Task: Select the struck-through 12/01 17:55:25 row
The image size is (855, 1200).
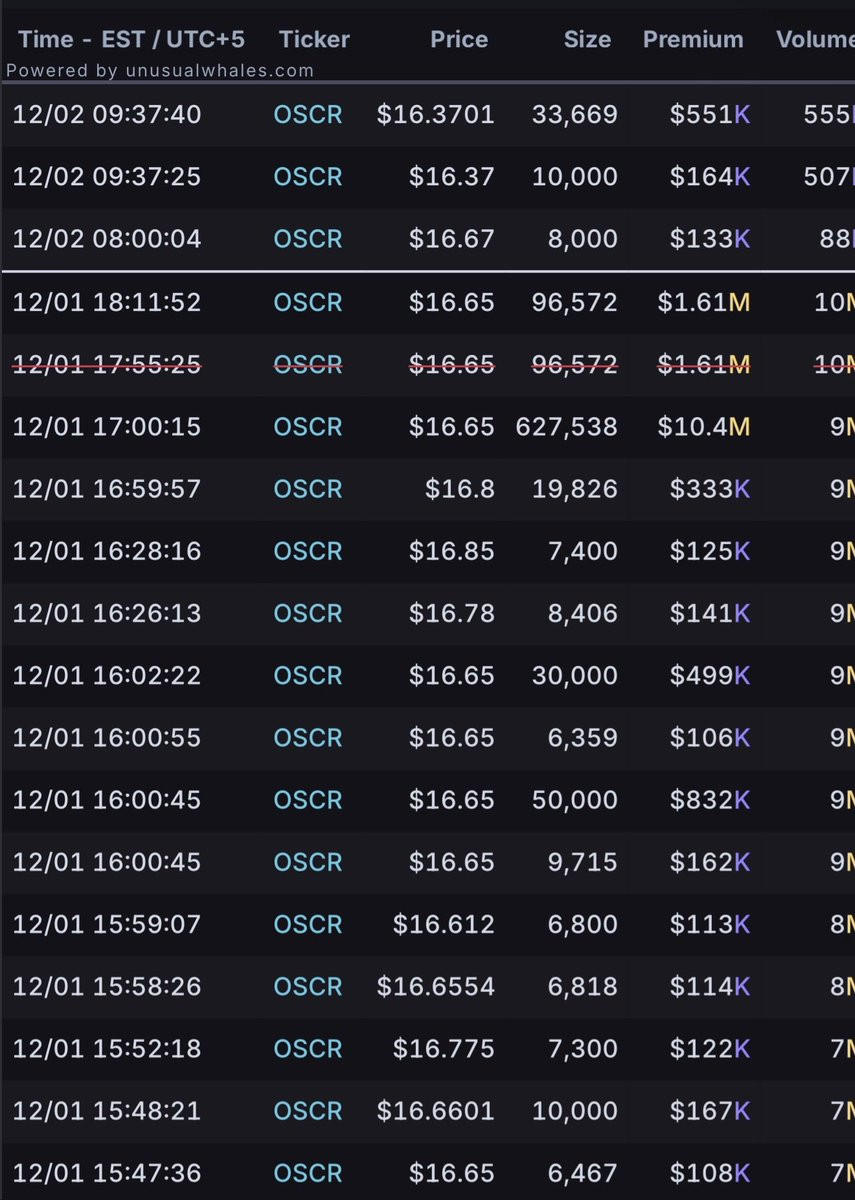Action: coord(107,364)
